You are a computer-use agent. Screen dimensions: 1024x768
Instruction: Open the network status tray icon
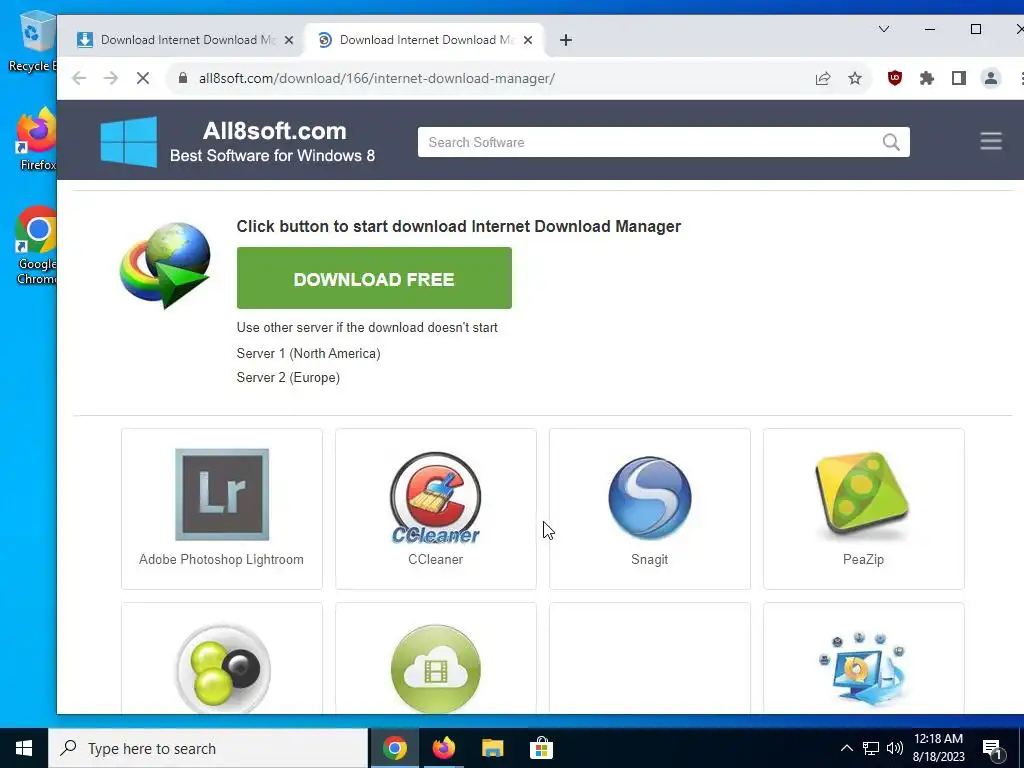[x=871, y=748]
